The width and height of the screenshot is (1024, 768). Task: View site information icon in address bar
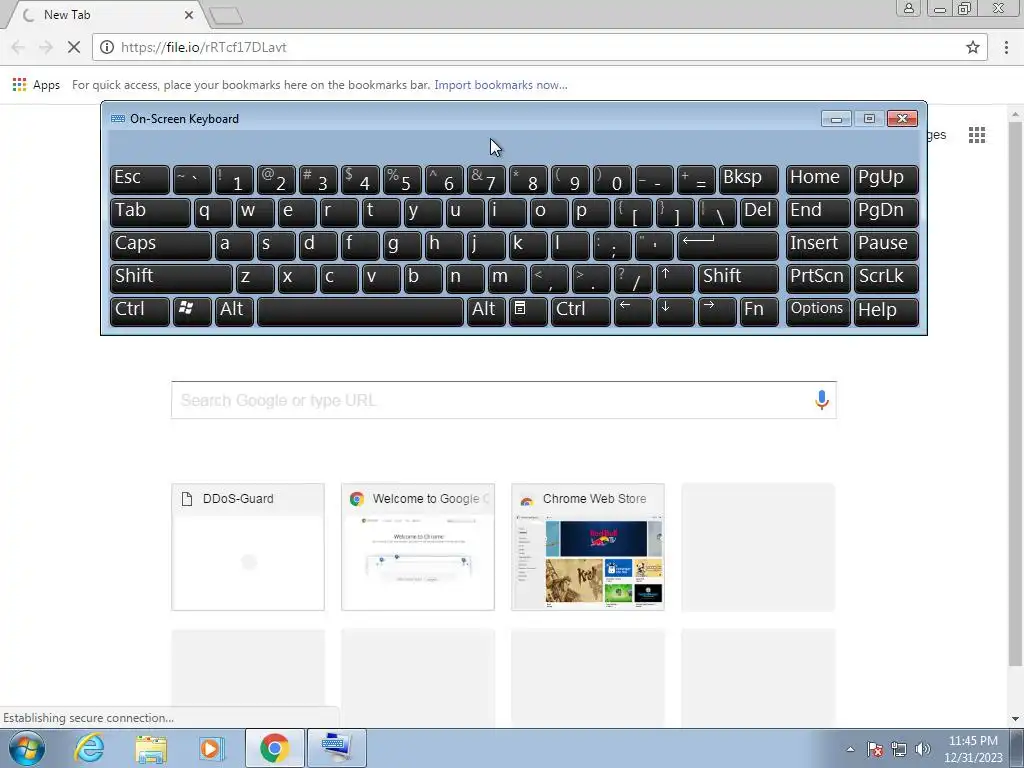(x=107, y=47)
